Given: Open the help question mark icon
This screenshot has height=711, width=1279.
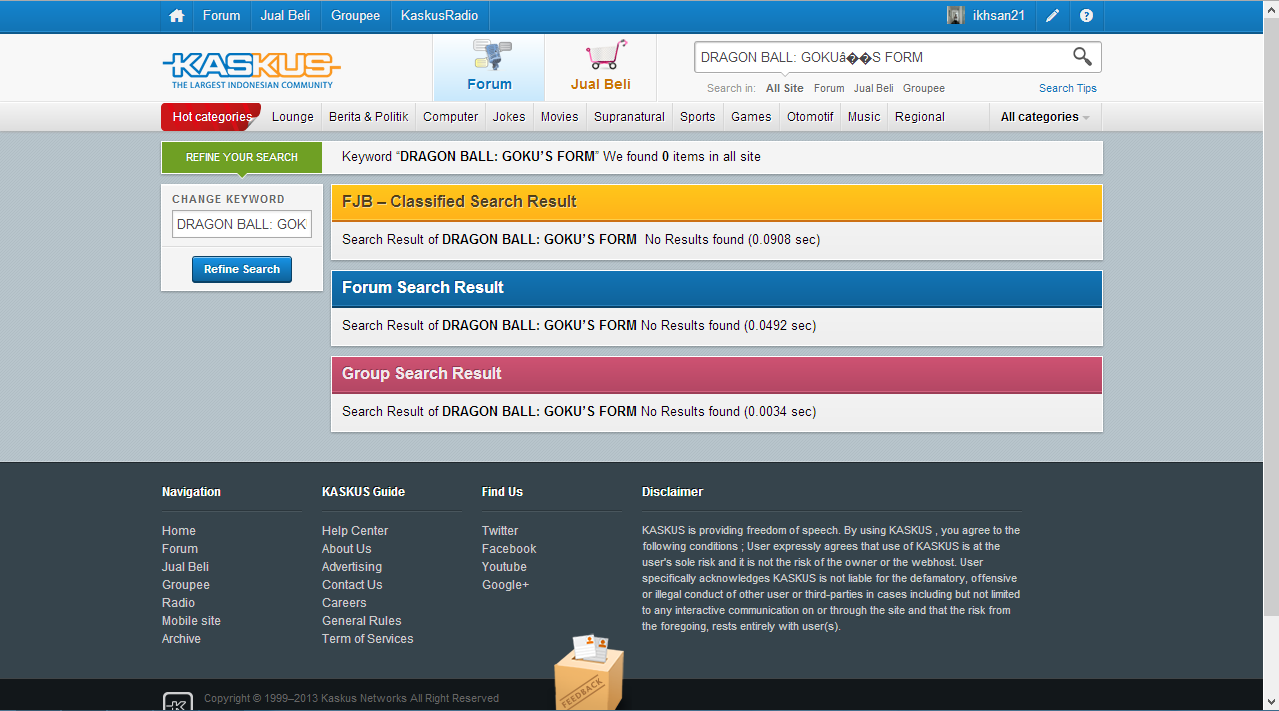Looking at the screenshot, I should 1086,16.
